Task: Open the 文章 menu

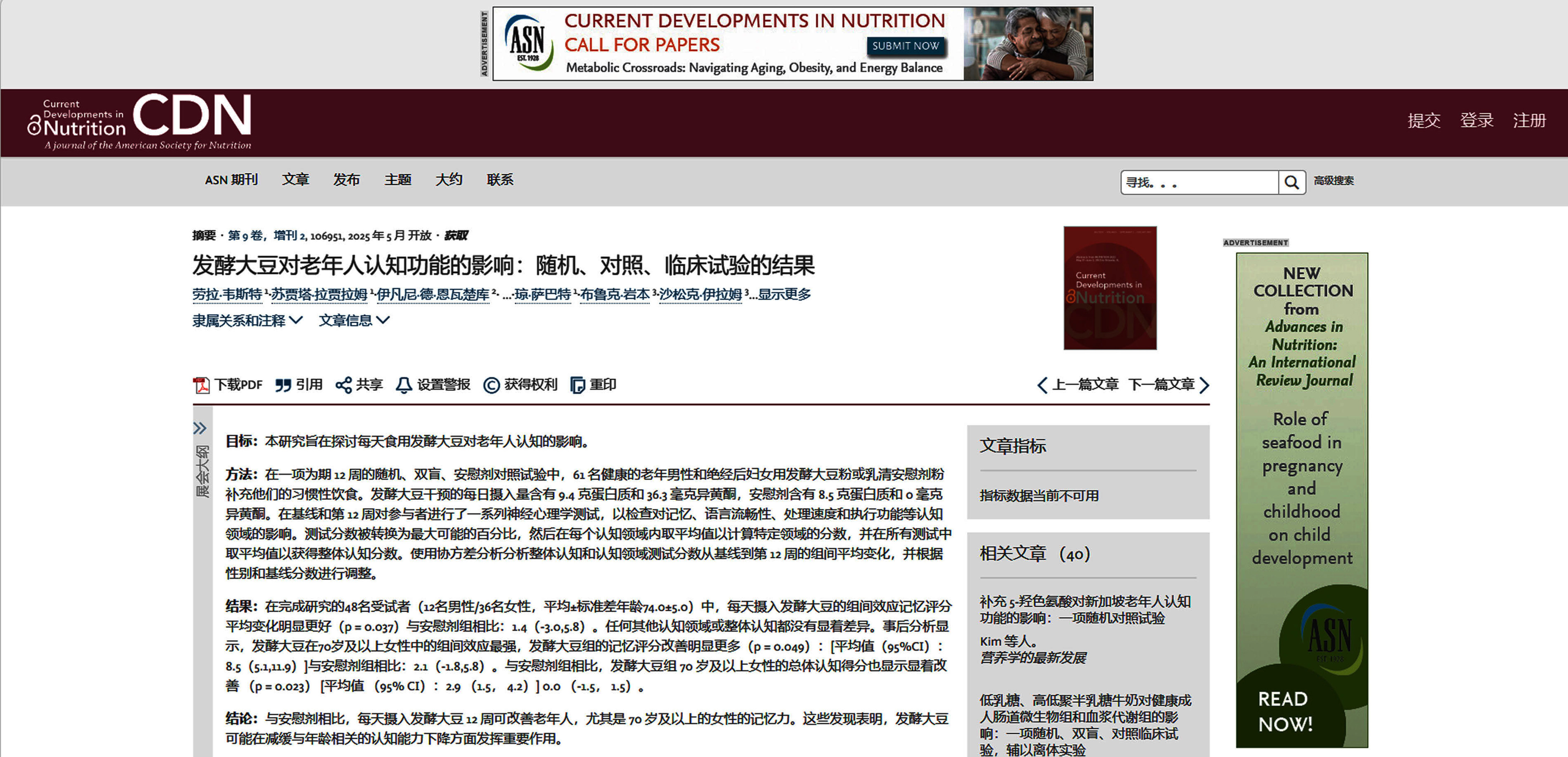Action: 295,180
